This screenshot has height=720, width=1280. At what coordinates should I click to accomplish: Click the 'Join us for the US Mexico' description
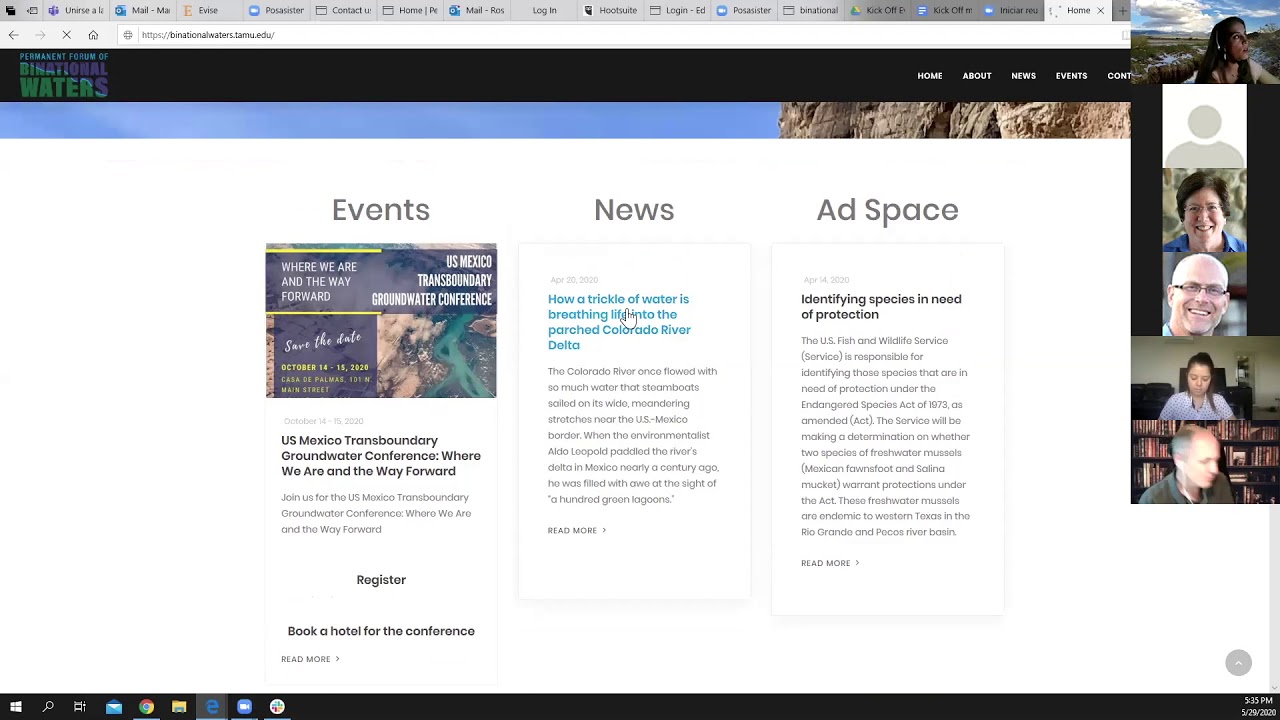[x=376, y=513]
